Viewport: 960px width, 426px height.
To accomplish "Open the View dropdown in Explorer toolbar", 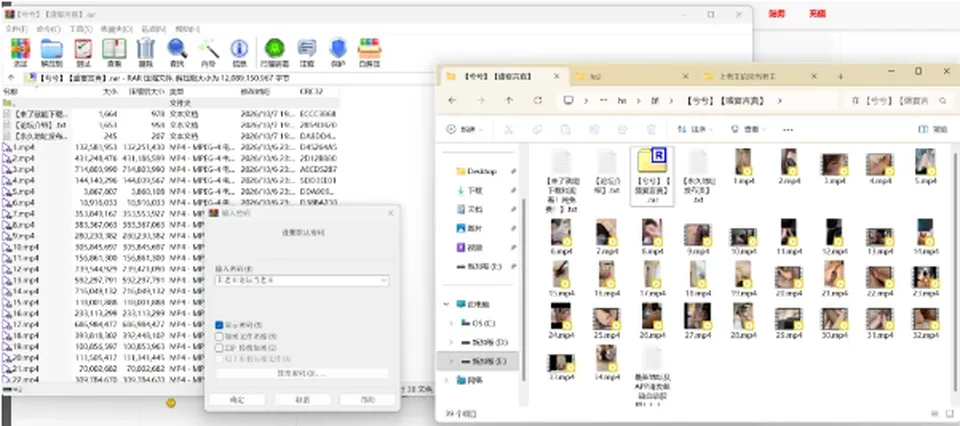I will [749, 130].
